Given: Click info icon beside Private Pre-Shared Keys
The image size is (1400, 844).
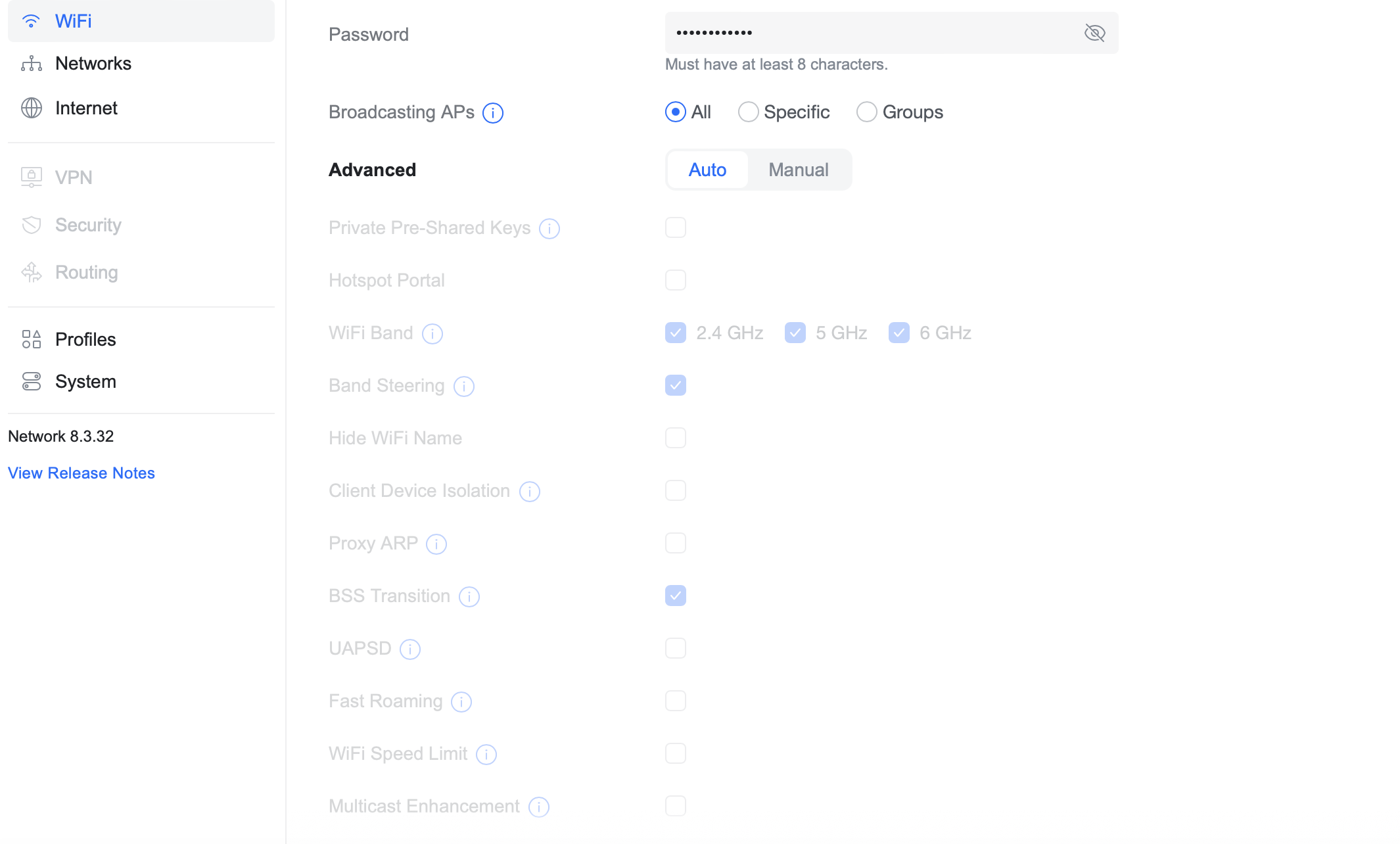Looking at the screenshot, I should click(x=549, y=229).
